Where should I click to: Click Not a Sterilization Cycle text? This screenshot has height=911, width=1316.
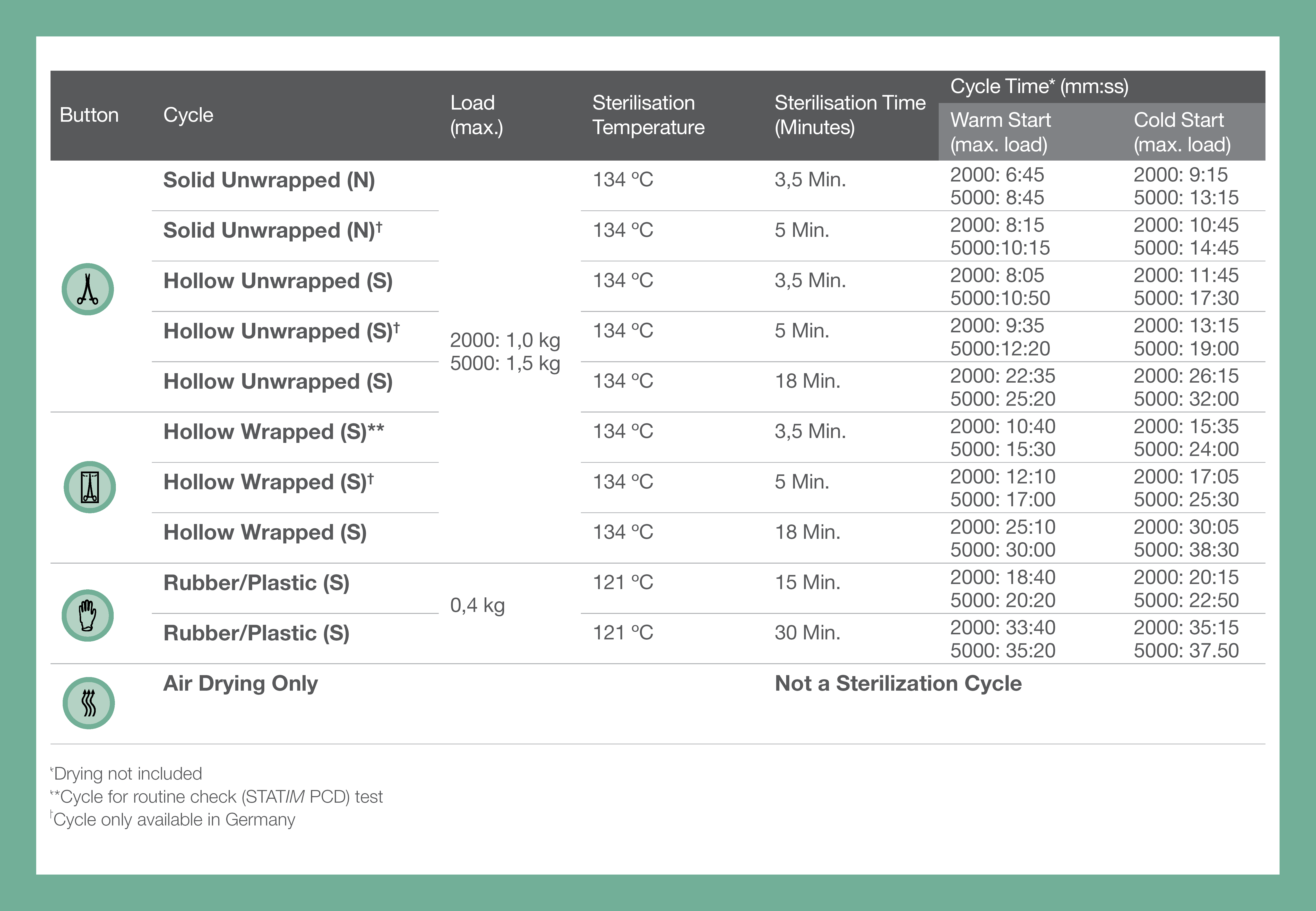pyautogui.click(x=898, y=683)
